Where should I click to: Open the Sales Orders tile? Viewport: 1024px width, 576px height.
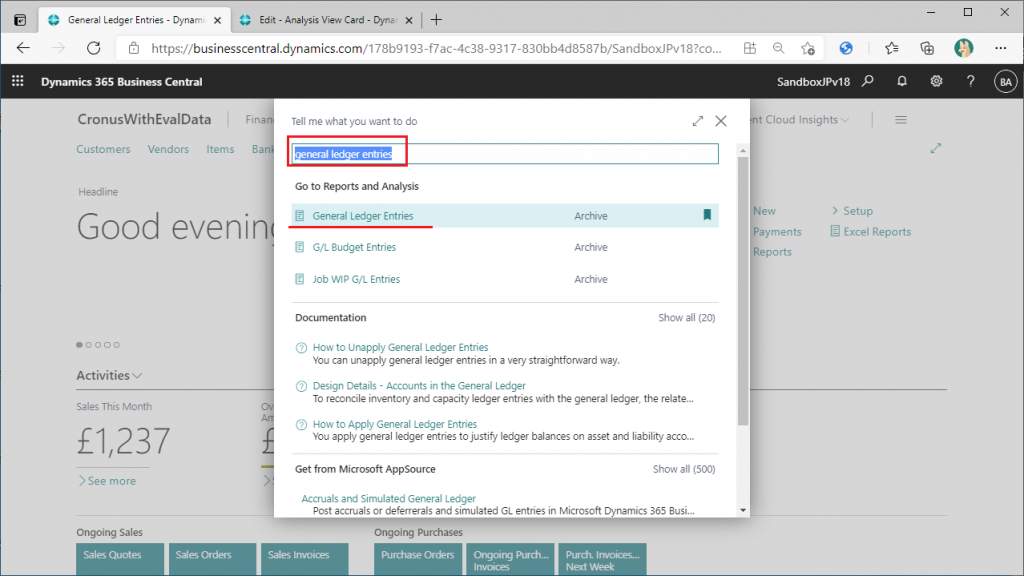tap(212, 559)
